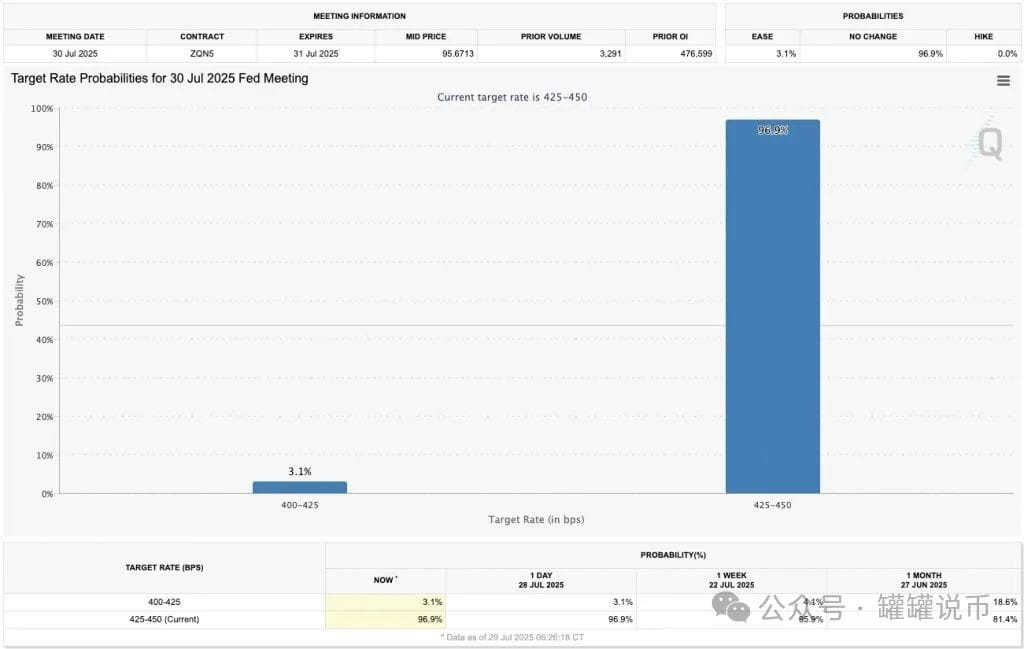The width and height of the screenshot is (1024, 649).
Task: Click the 96.9% blue bar
Action: point(773,306)
